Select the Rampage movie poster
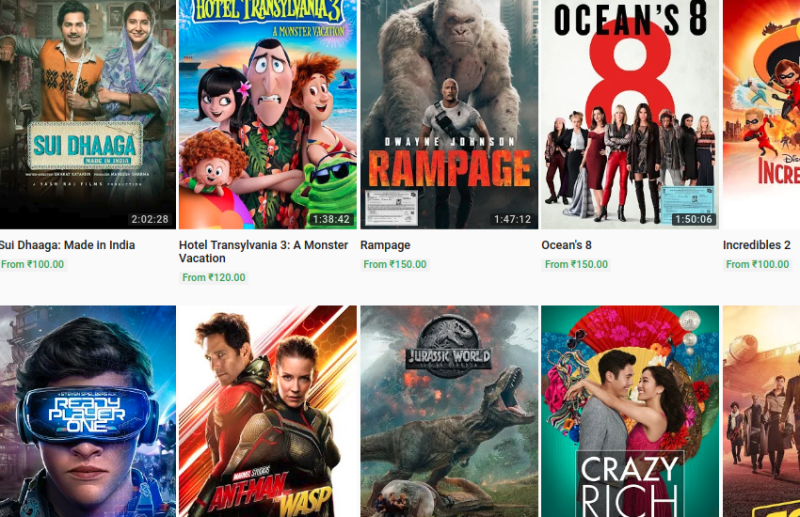The width and height of the screenshot is (800, 517). coord(449,114)
